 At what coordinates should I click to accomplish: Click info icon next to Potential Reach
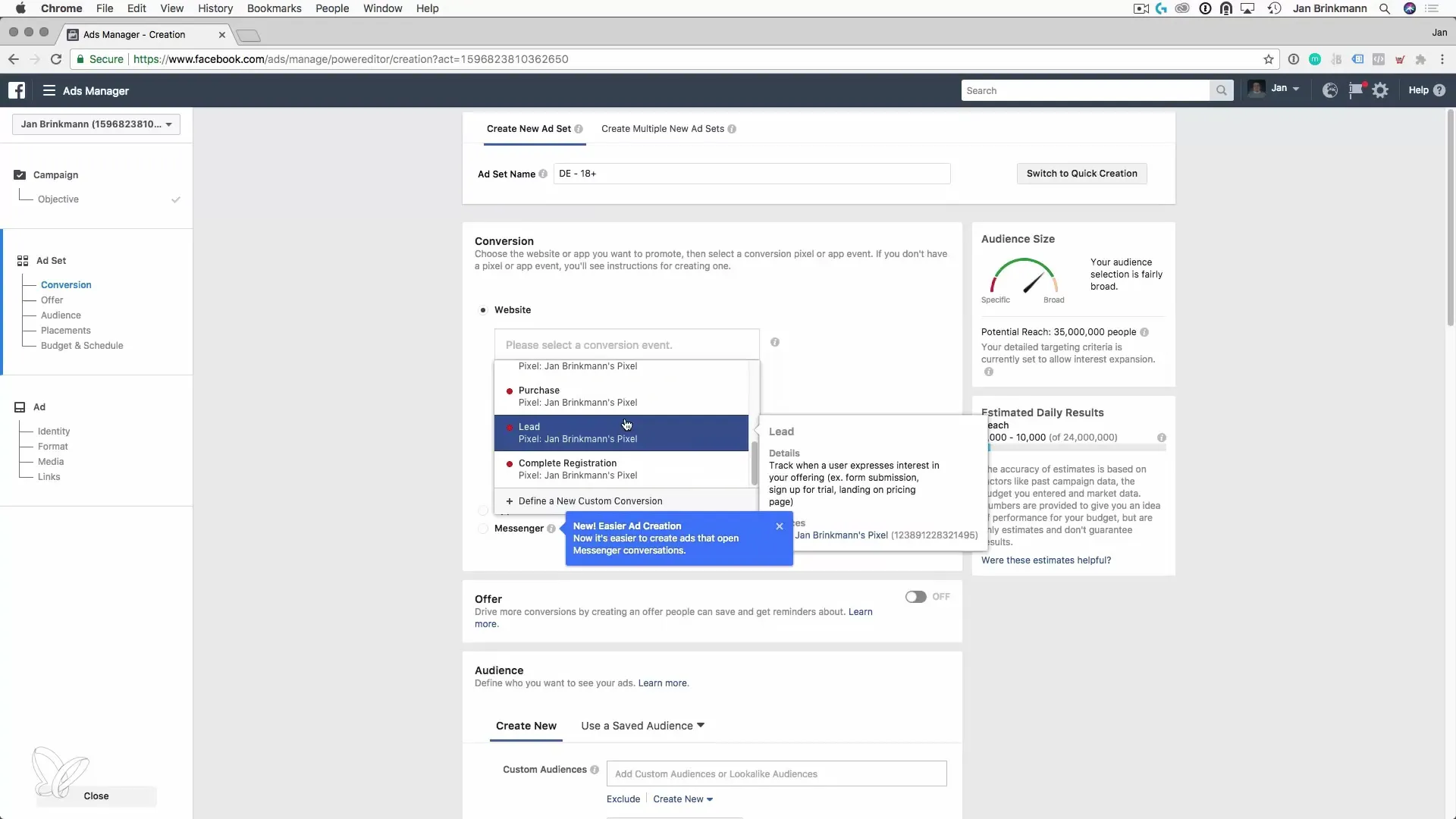1144,332
